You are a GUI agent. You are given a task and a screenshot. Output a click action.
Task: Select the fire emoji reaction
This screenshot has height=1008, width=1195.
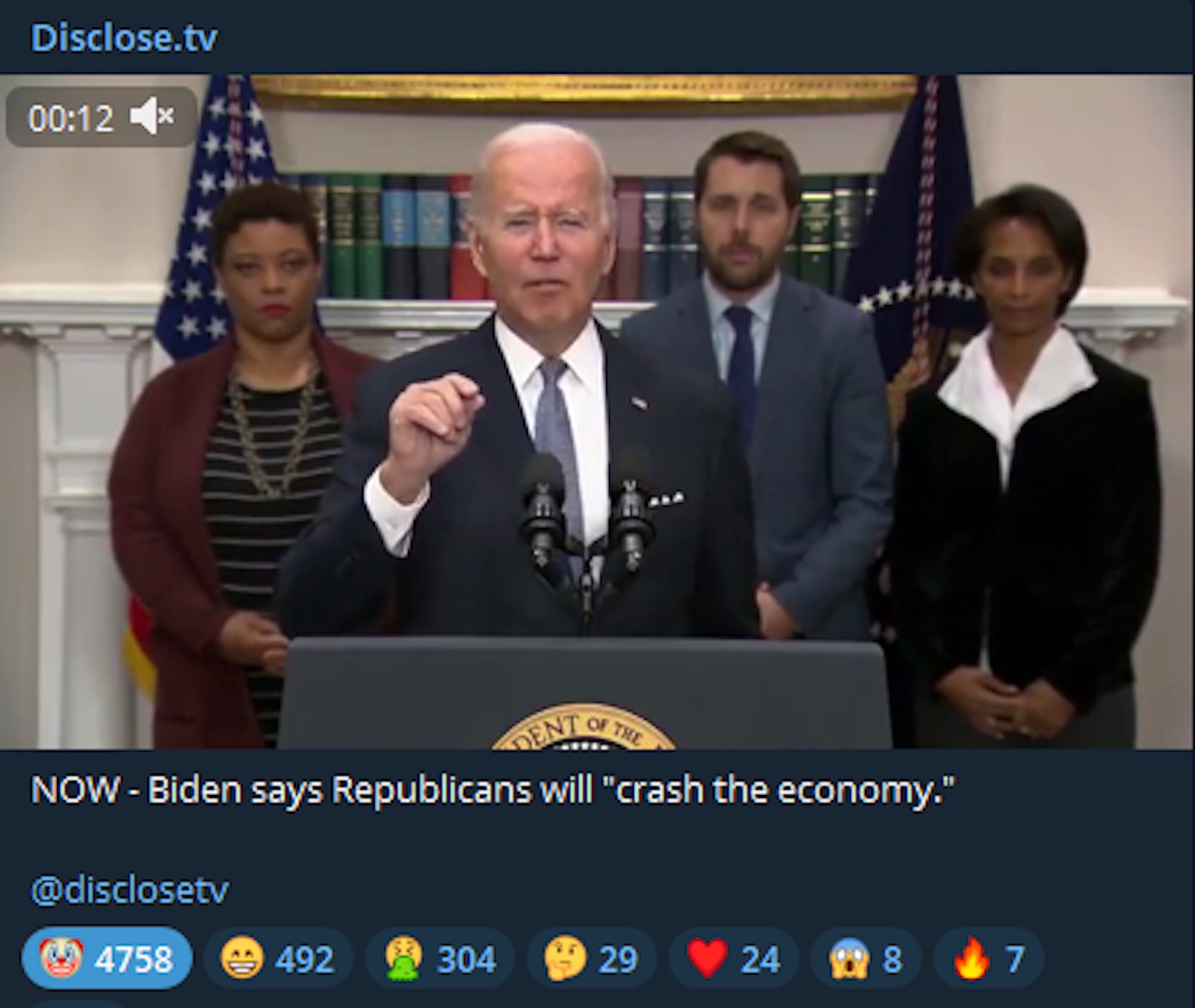(x=971, y=958)
